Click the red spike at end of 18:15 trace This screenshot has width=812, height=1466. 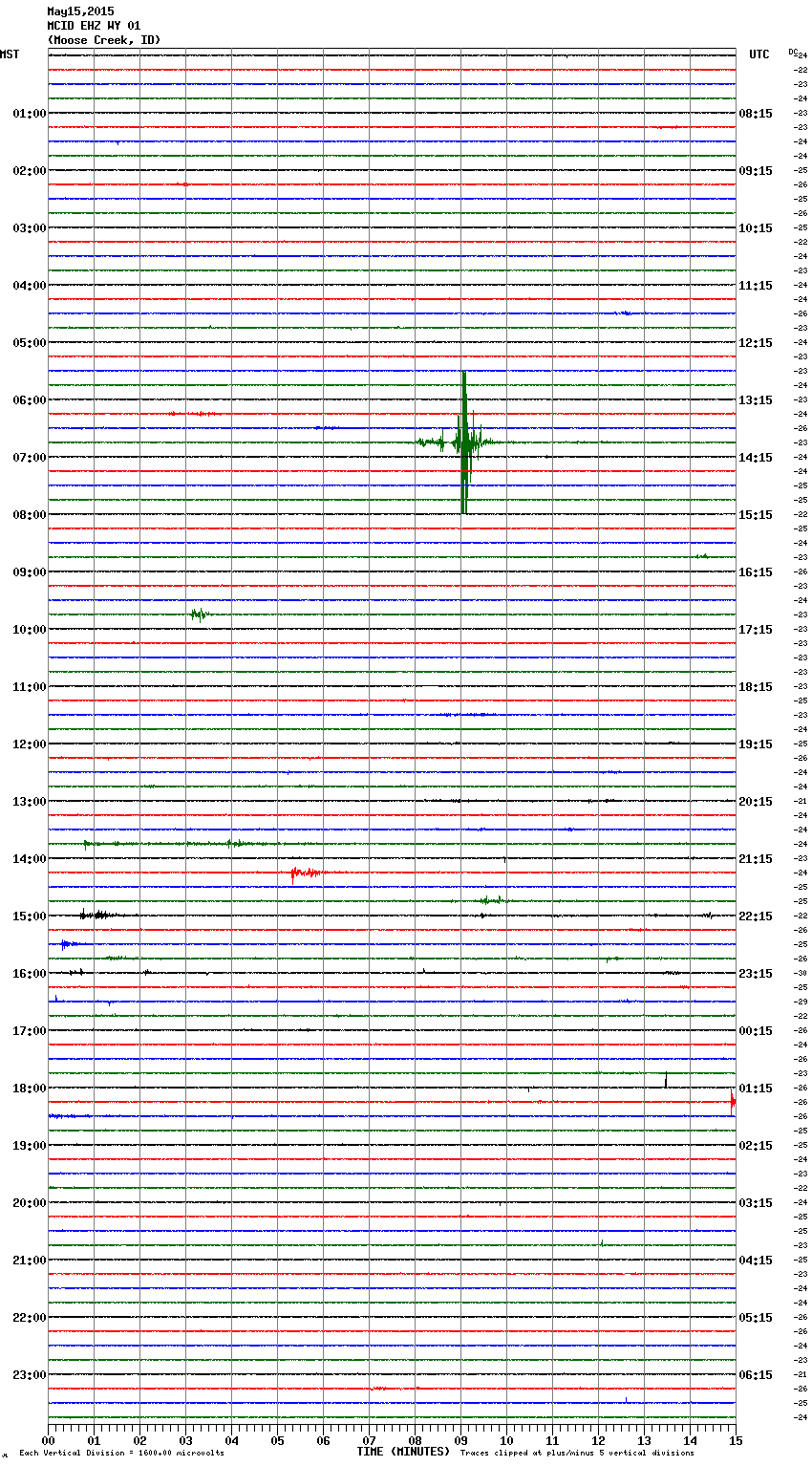click(733, 1102)
